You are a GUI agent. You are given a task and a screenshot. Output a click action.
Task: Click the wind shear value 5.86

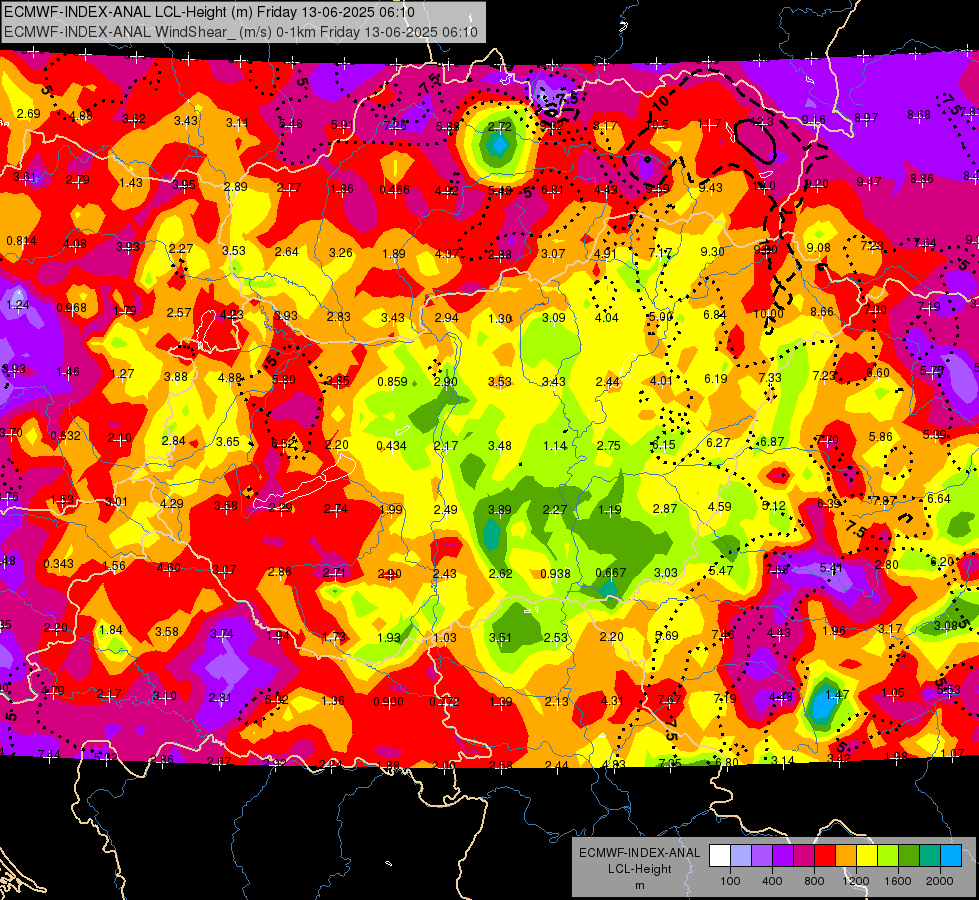point(880,436)
